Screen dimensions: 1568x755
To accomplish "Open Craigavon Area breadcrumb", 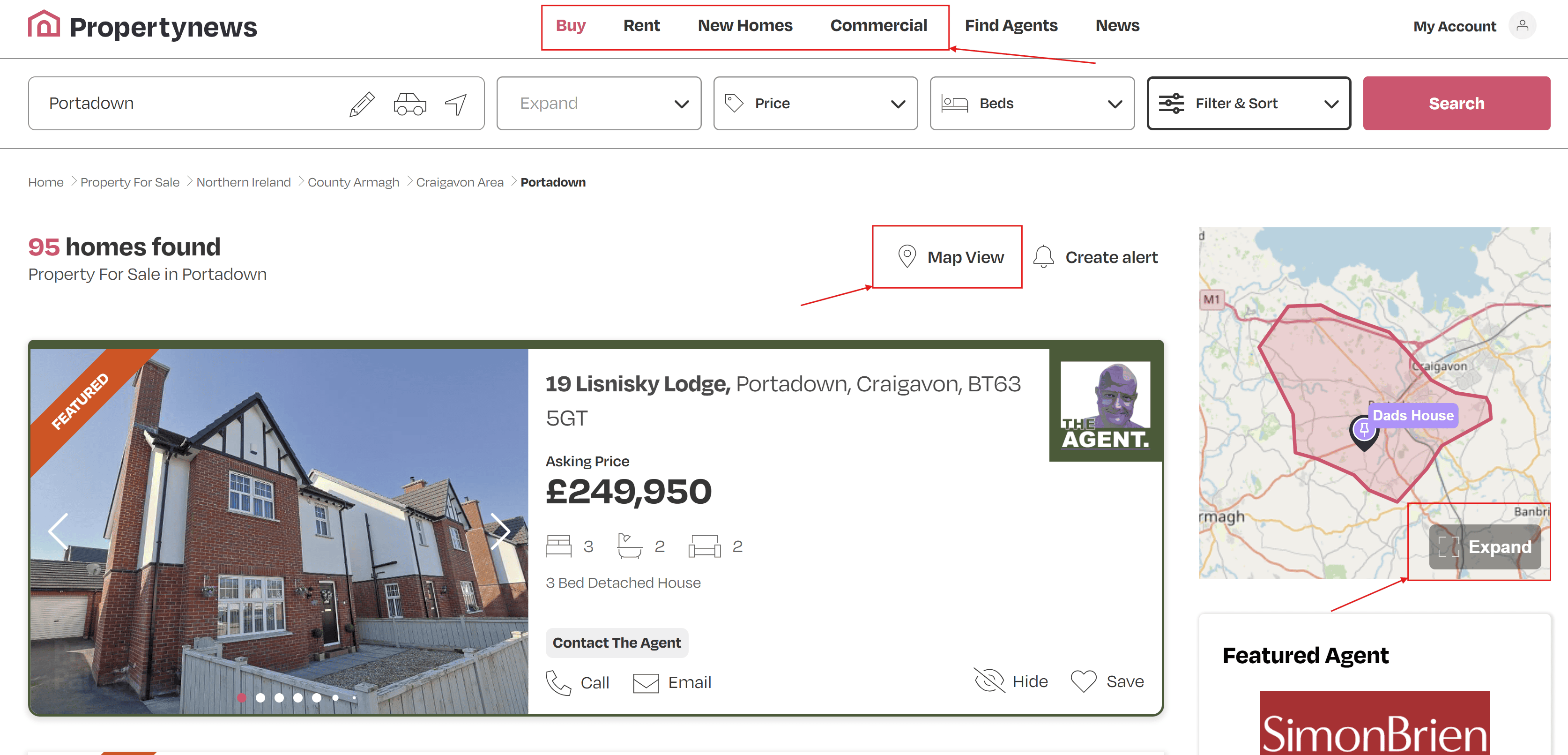I will [x=460, y=182].
